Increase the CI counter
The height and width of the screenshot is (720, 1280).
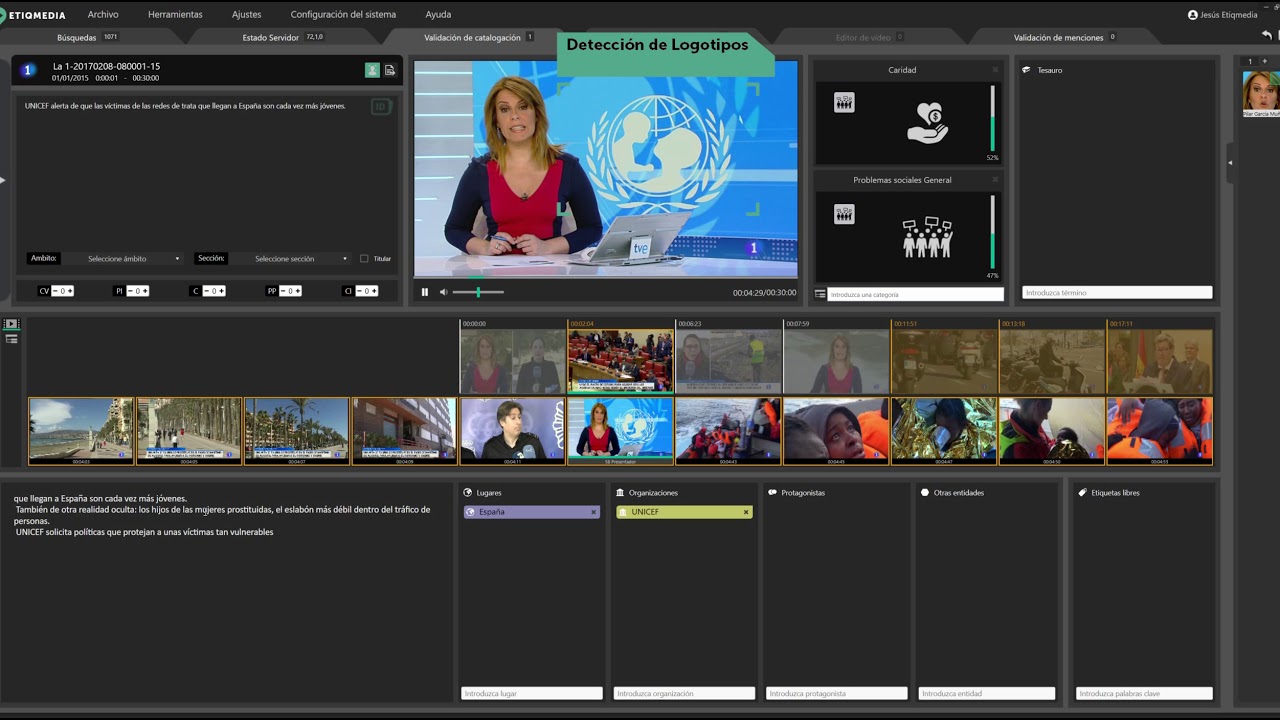[x=373, y=291]
